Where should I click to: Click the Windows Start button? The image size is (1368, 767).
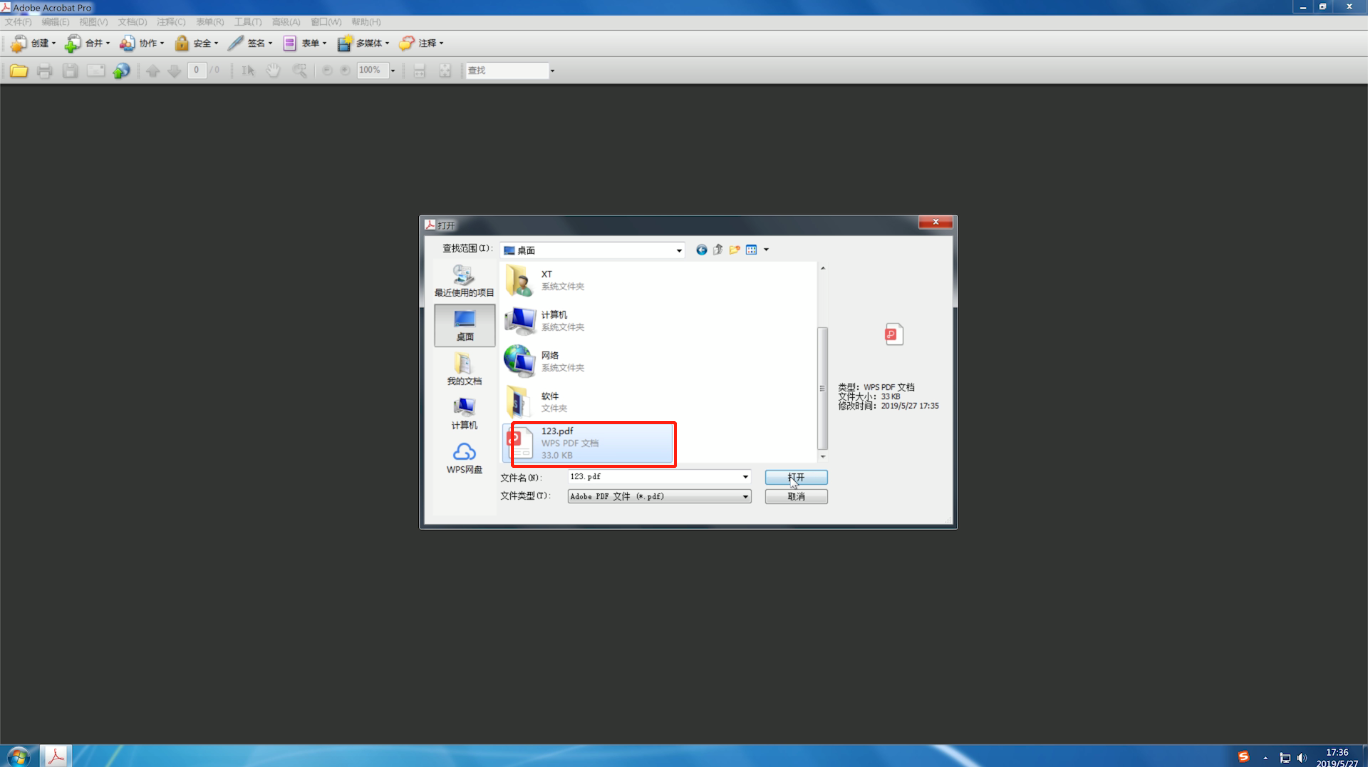coord(18,756)
